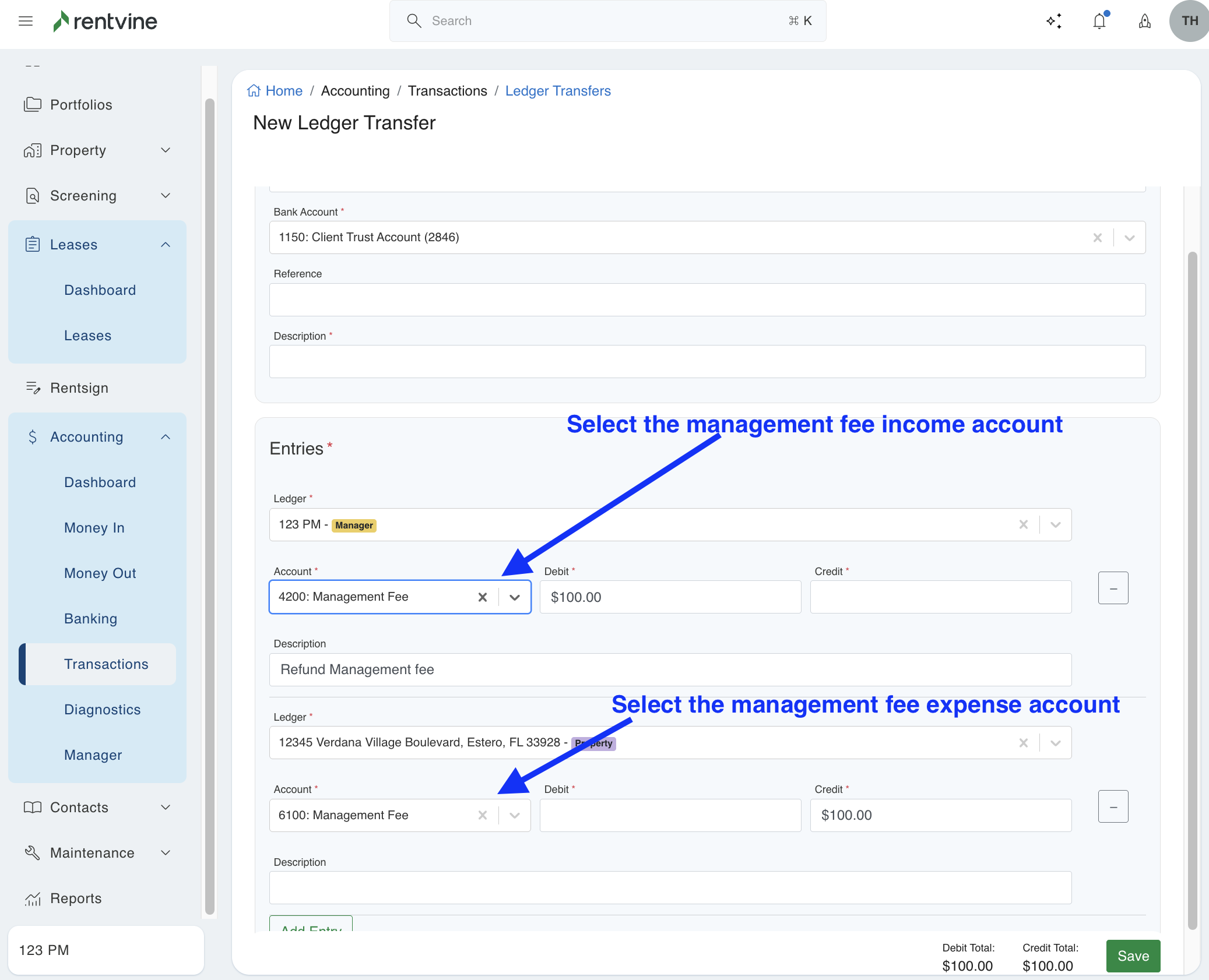Click the main Description input field
Image resolution: width=1209 pixels, height=980 pixels.
[x=707, y=362]
